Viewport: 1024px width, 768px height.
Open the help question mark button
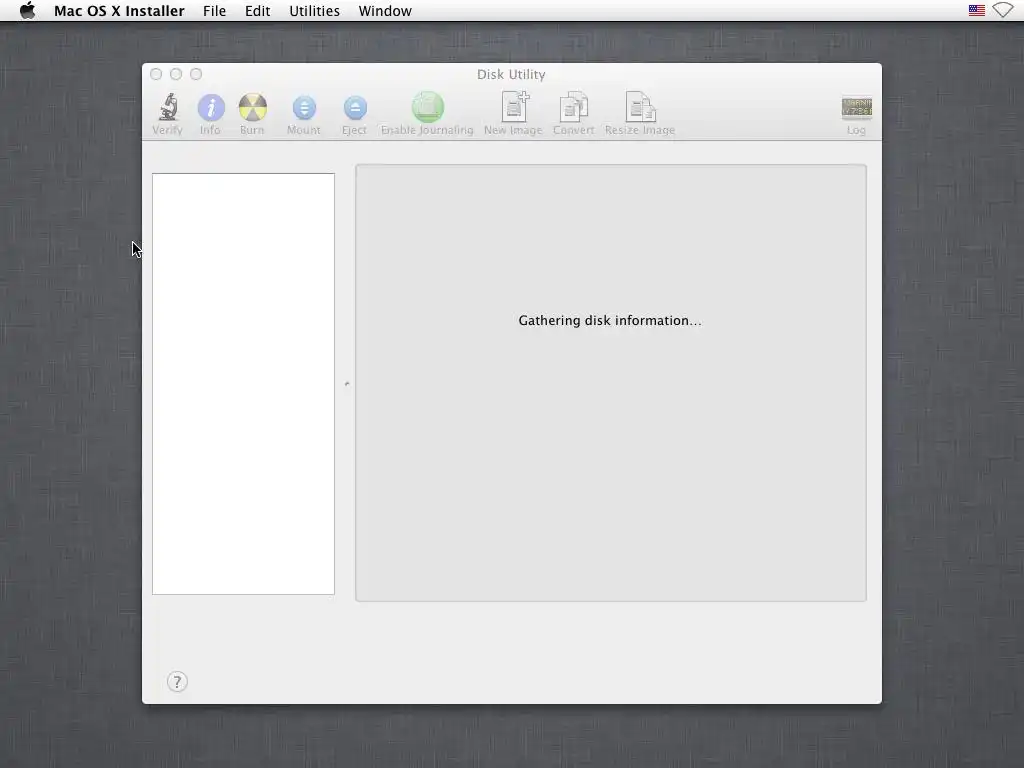point(177,682)
